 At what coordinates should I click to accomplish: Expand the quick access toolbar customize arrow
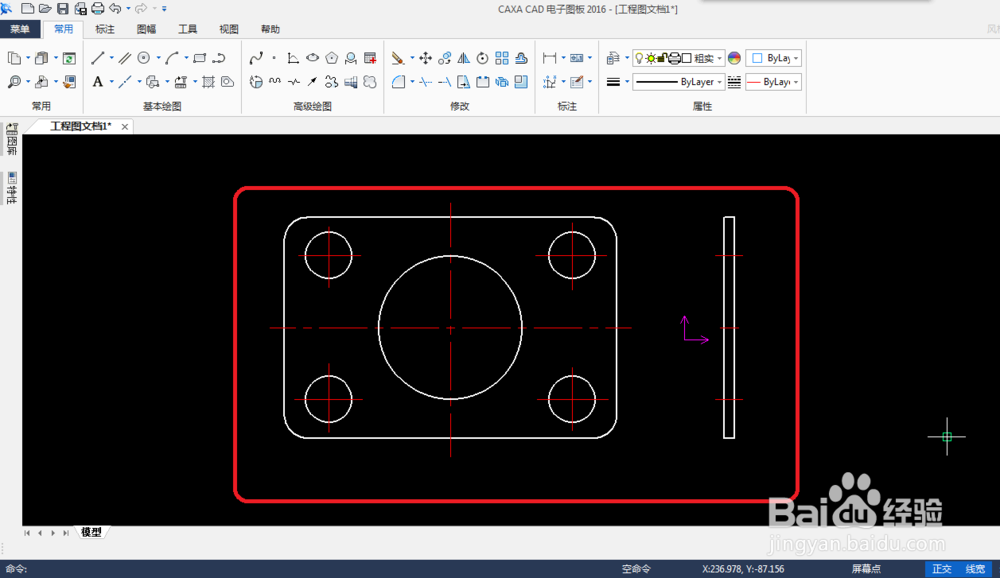coord(164,8)
